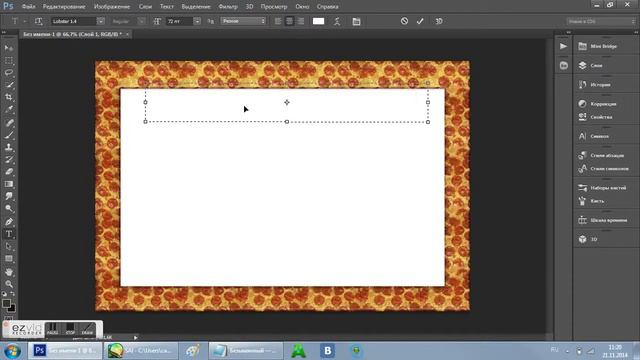This screenshot has height=360, width=640.
Task: Click the foreground color swatch
Action: click(x=6, y=303)
